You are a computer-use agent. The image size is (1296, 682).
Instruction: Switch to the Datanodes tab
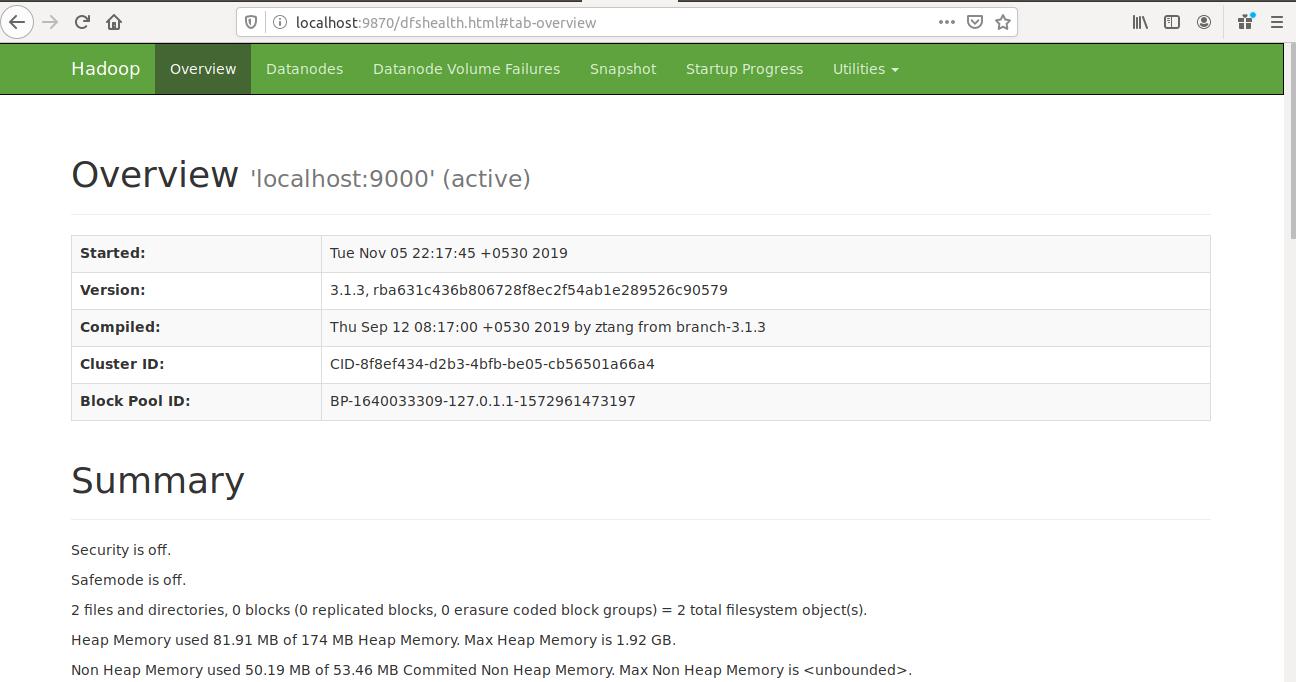click(x=304, y=69)
